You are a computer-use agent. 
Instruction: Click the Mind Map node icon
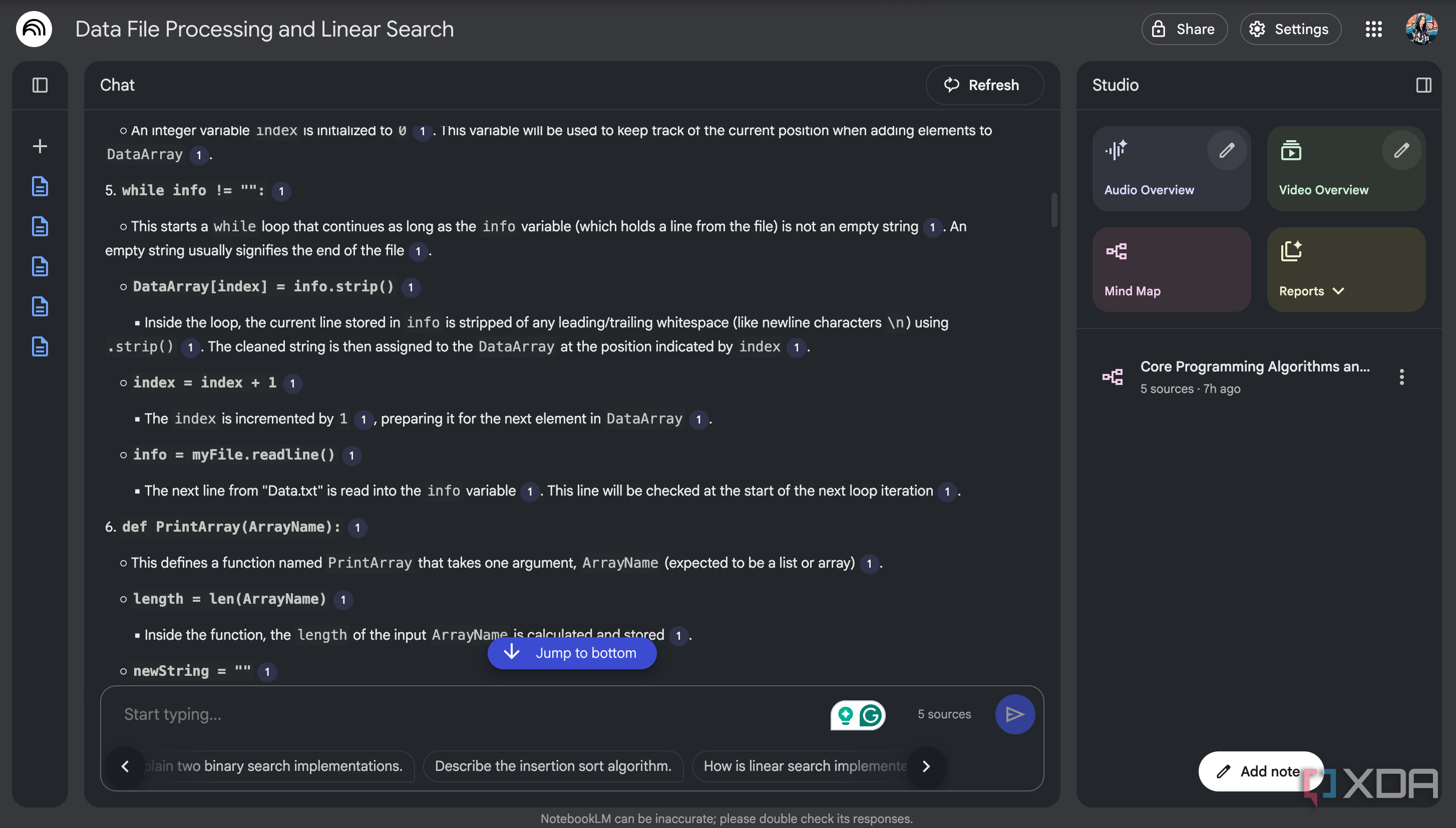[x=1116, y=251]
